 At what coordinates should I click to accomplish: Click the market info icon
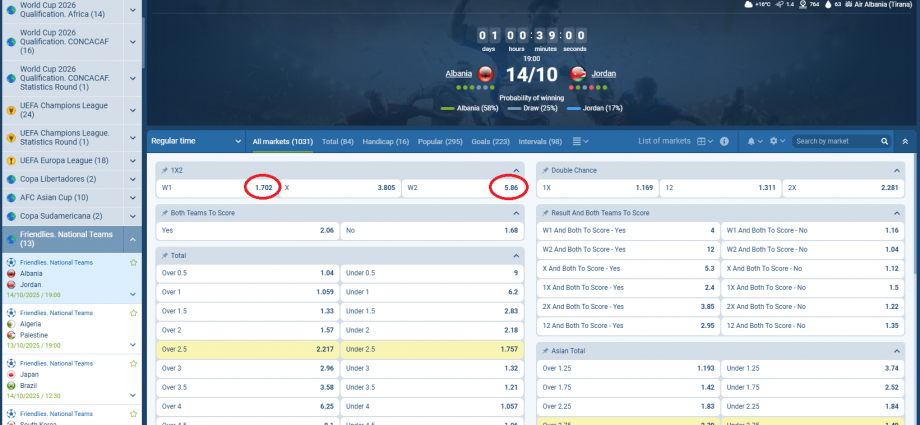pyautogui.click(x=724, y=141)
